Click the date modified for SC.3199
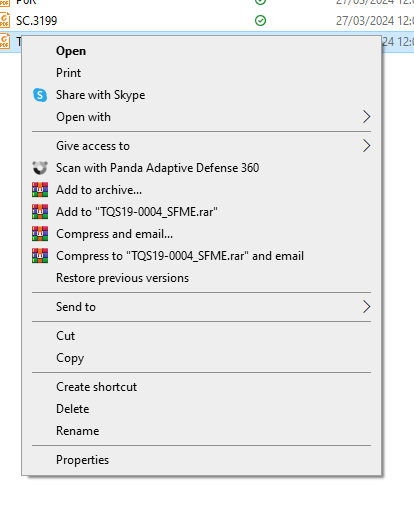Screen dimensions: 414x505 click(375, 21)
